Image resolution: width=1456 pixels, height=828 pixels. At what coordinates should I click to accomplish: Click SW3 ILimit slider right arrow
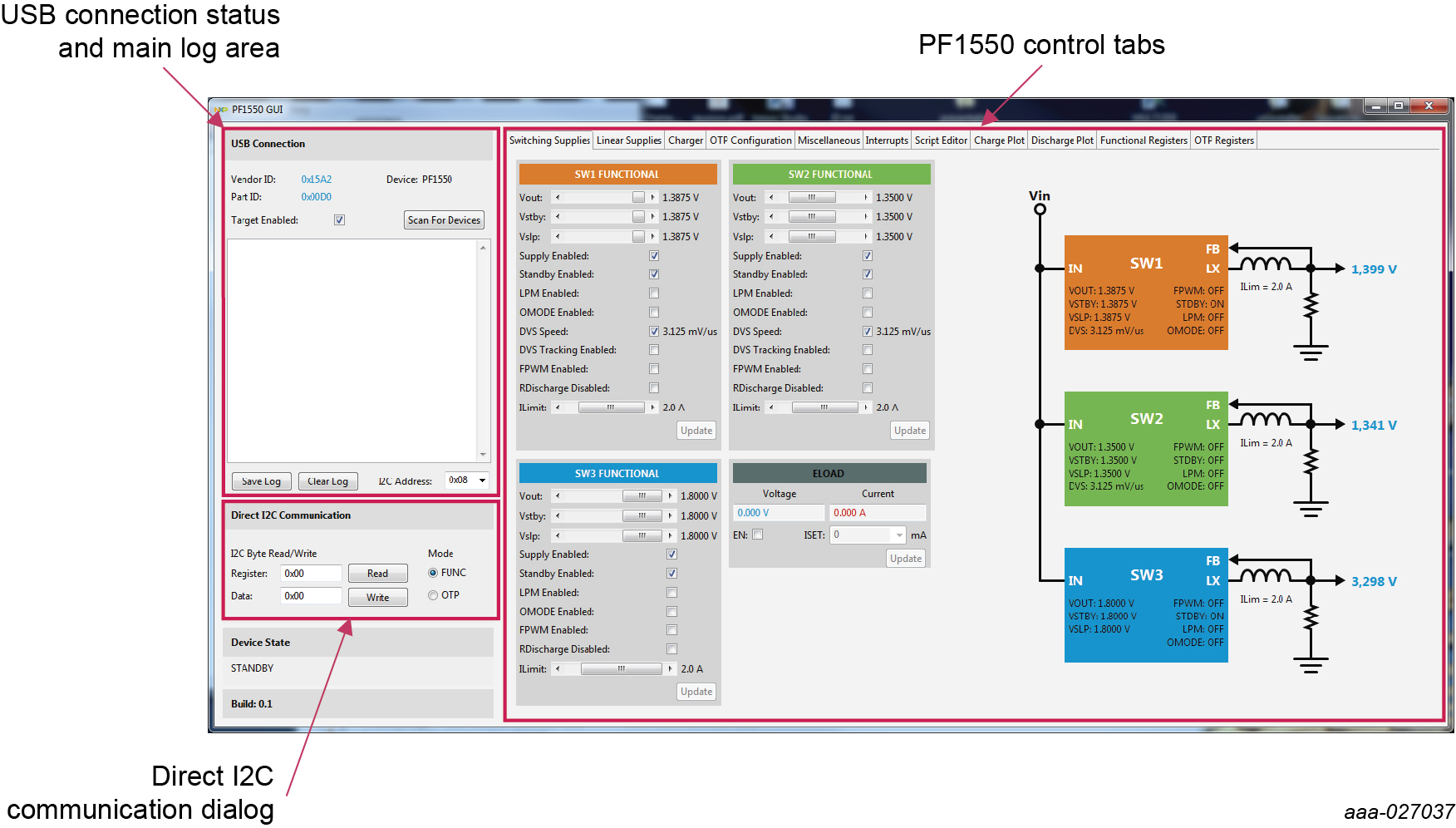pos(671,669)
